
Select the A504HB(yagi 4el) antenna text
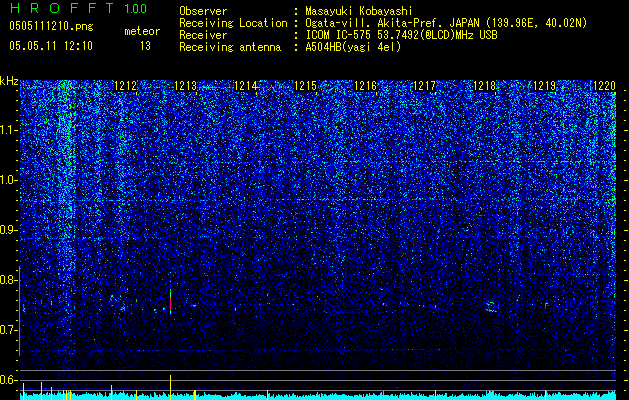(x=353, y=47)
